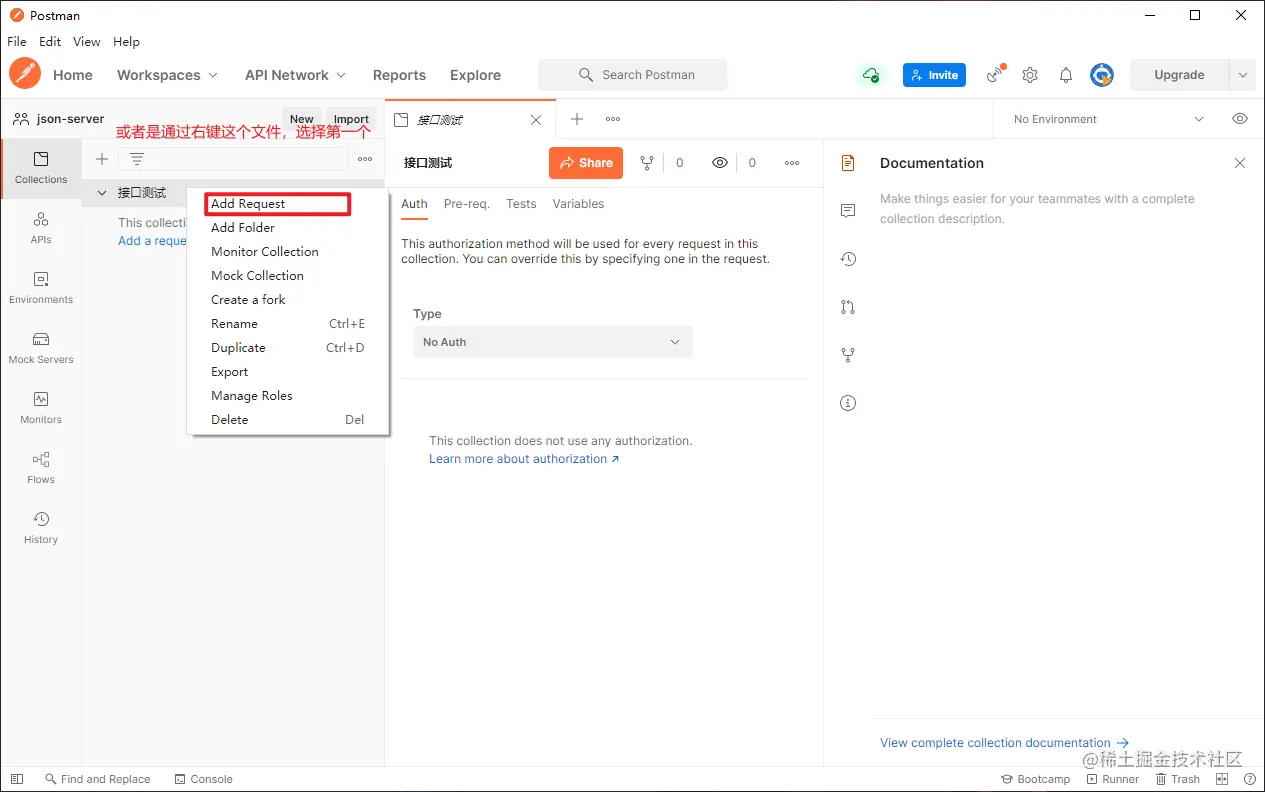Image resolution: width=1265 pixels, height=792 pixels.
Task: Close the 接口测试 tab
Action: point(536,120)
